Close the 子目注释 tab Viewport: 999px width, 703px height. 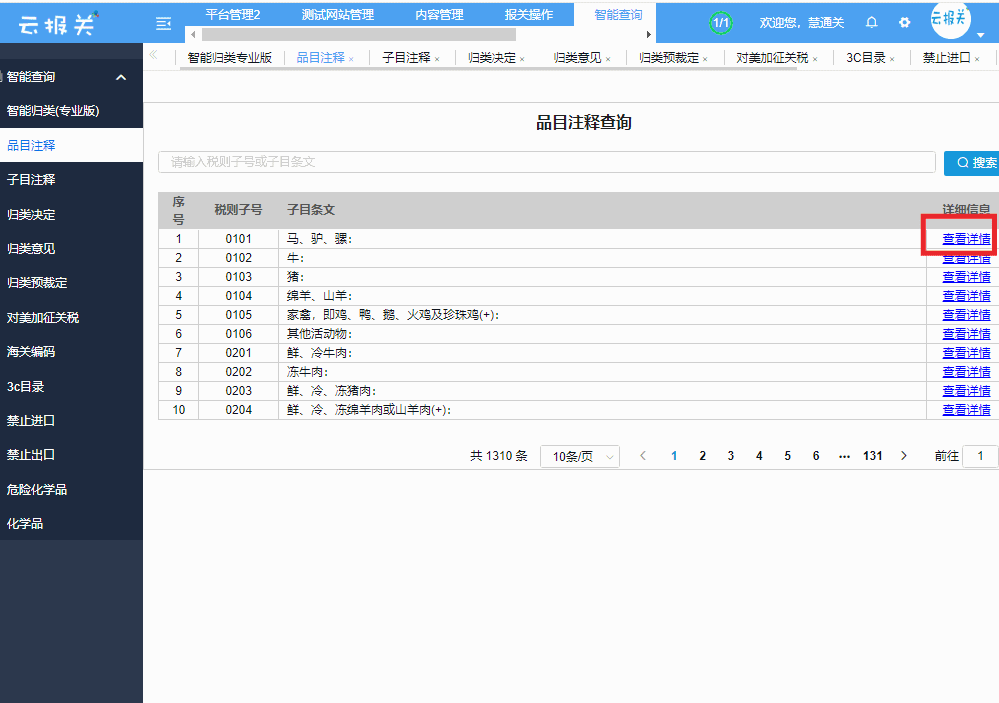pos(437,59)
